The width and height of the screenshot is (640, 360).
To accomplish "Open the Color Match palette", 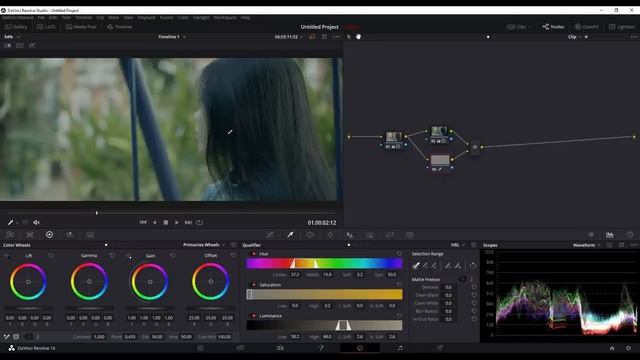I will pyautogui.click(x=30, y=235).
